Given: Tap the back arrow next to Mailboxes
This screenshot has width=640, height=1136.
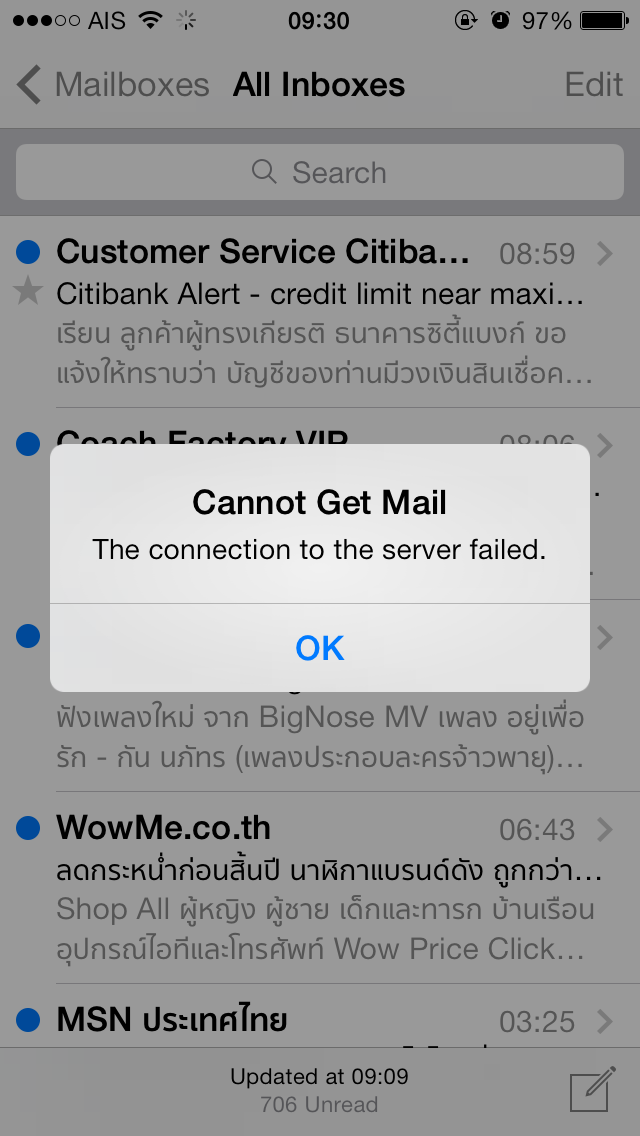Looking at the screenshot, I should tap(28, 85).
